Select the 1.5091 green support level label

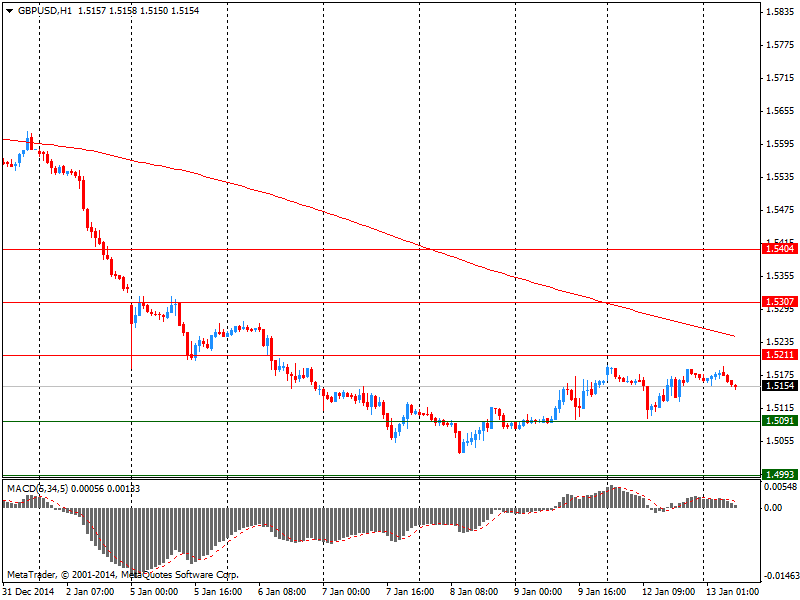779,420
